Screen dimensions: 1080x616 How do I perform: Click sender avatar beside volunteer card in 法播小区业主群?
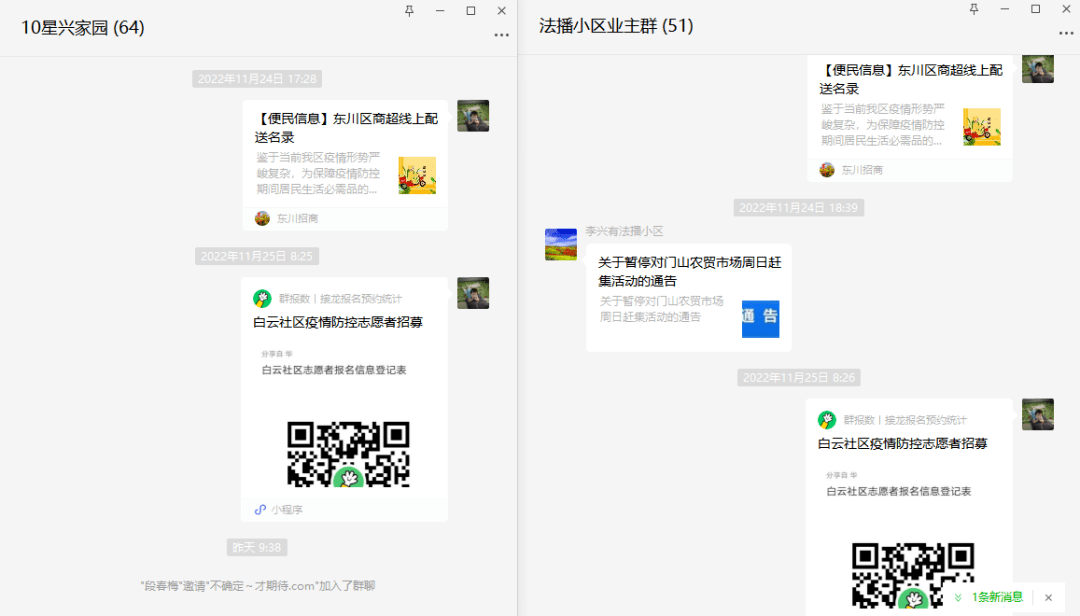coord(1037,414)
